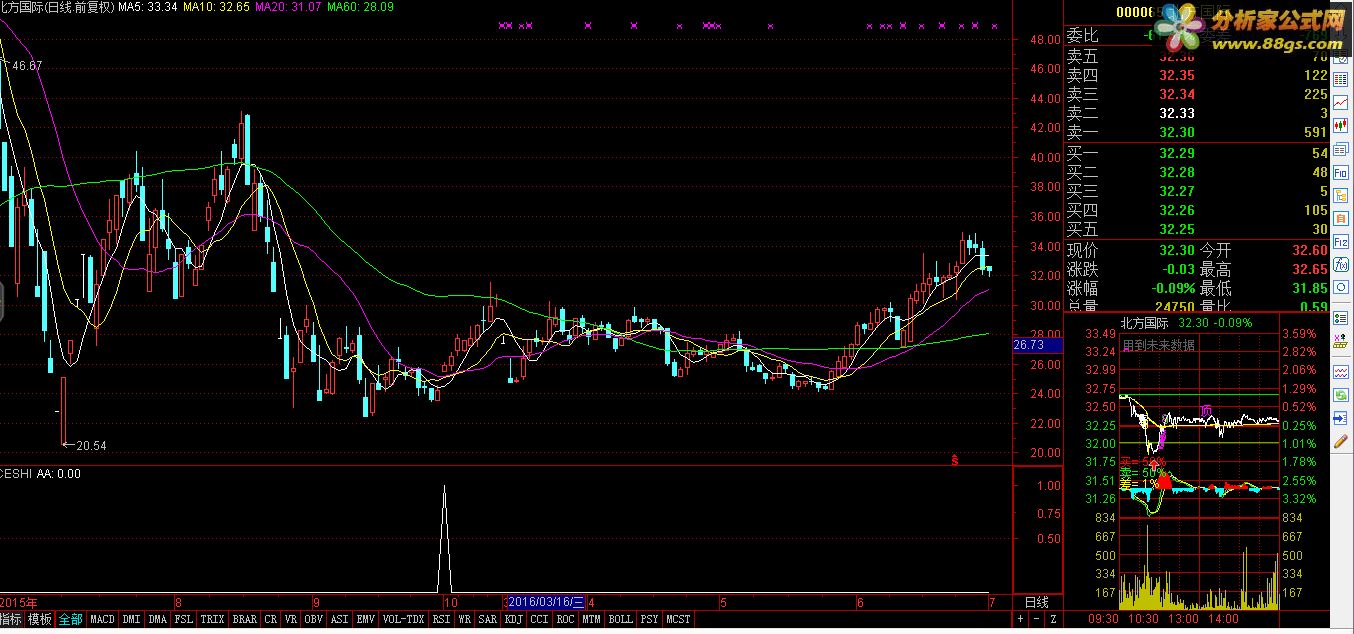Select the TRIX indicator tab
Viewport: 1354px width, 634px height.
click(x=212, y=619)
